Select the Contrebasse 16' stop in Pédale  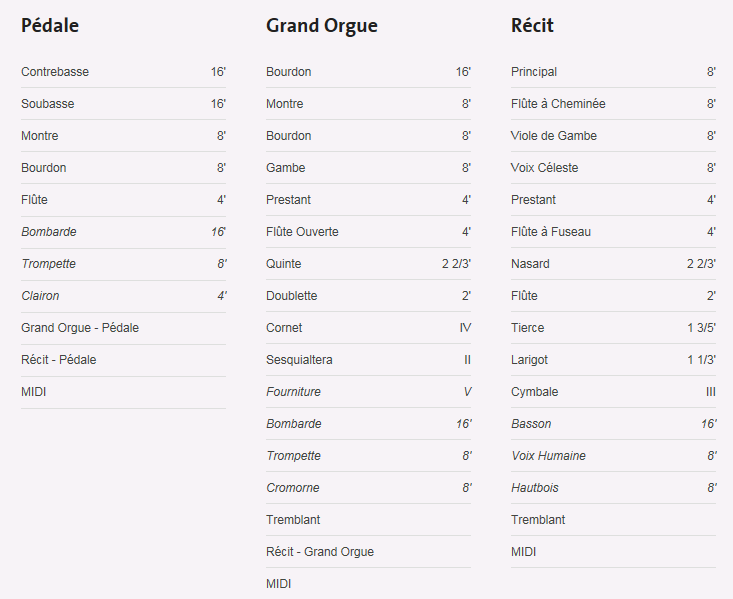pyautogui.click(x=123, y=72)
